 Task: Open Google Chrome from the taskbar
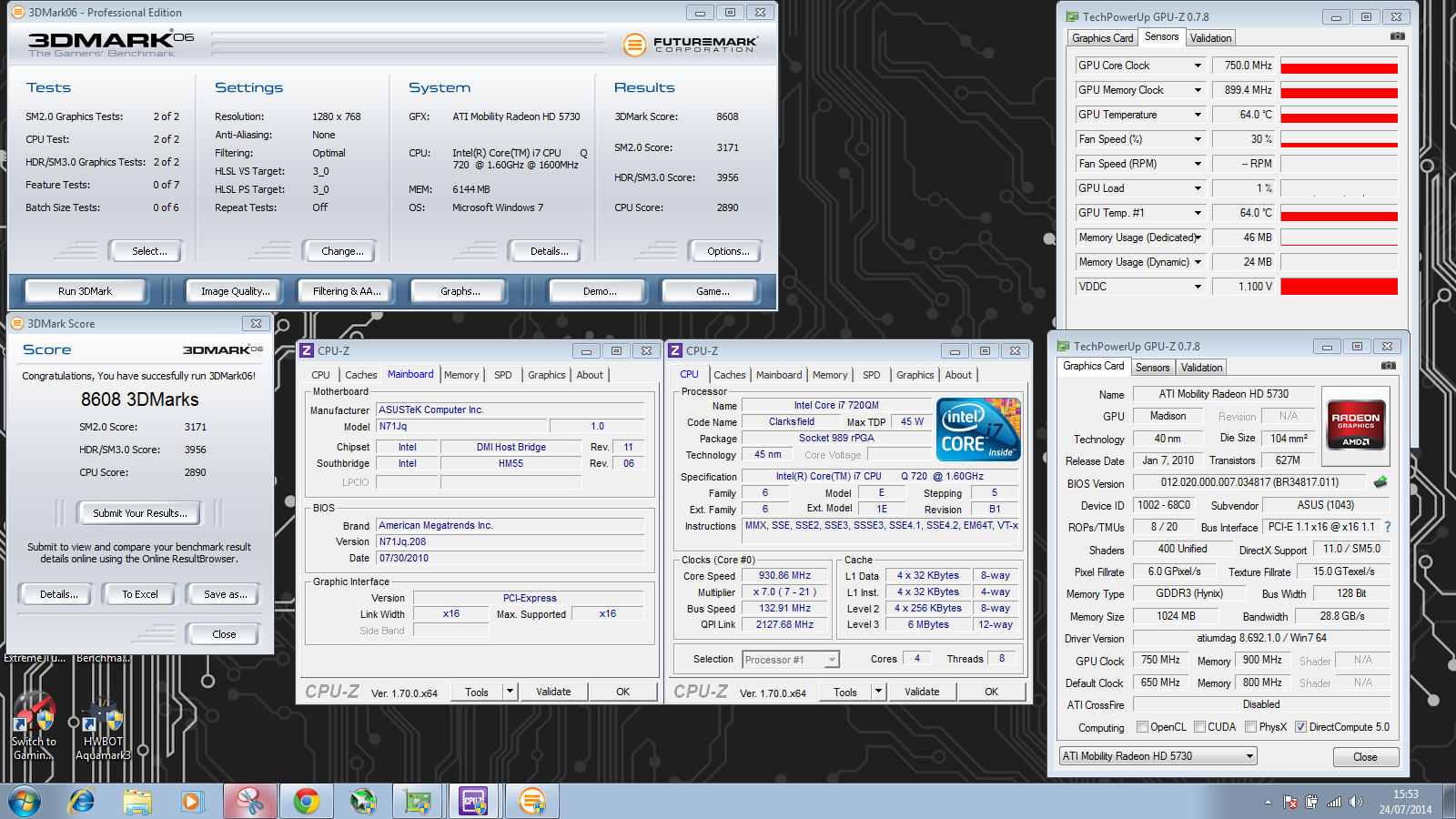pyautogui.click(x=307, y=802)
